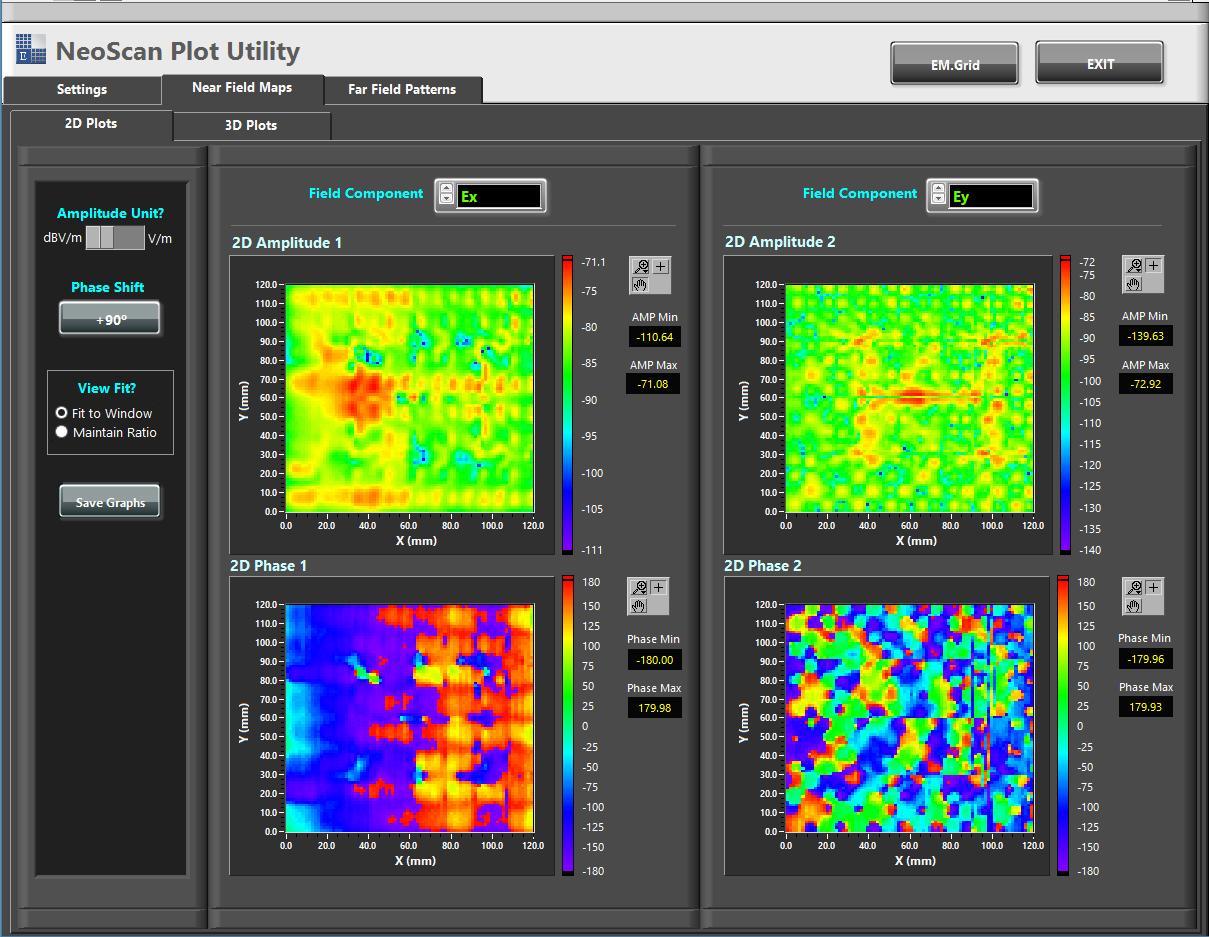Click crosshair cursor tool for 2D Phase 2
Image resolution: width=1209 pixels, height=937 pixels.
[x=1153, y=588]
